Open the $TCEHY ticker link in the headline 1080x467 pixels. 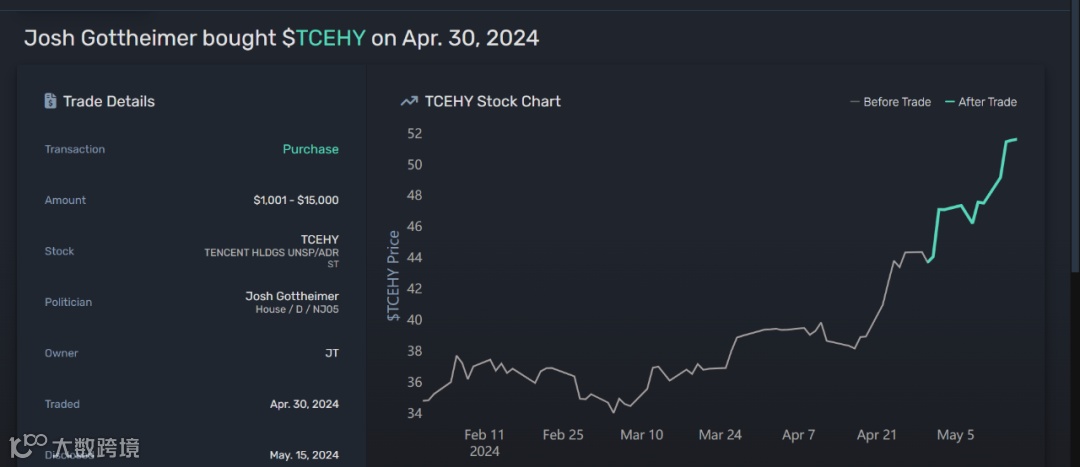pyautogui.click(x=324, y=38)
